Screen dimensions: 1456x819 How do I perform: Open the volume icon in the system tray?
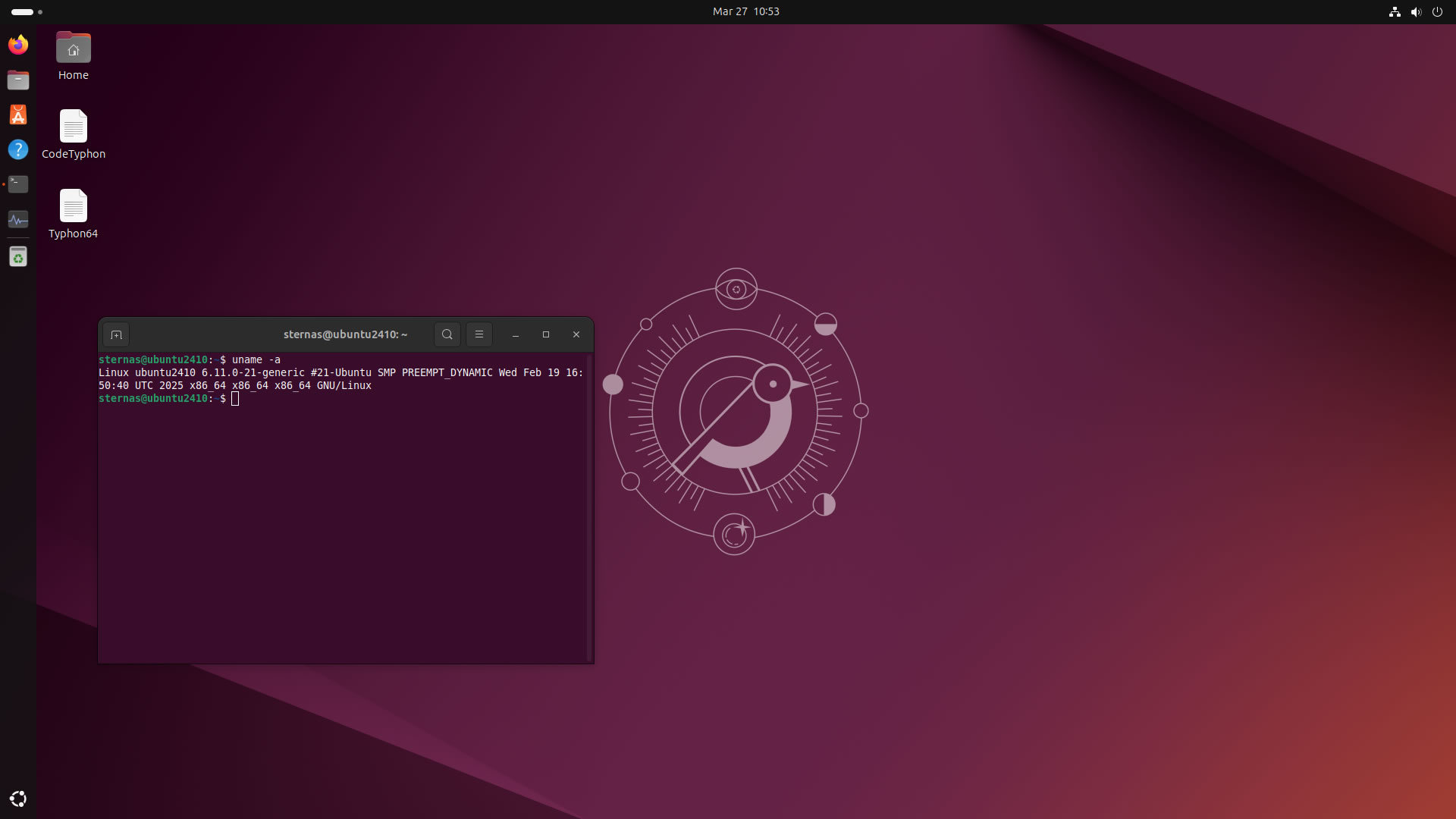[1416, 12]
